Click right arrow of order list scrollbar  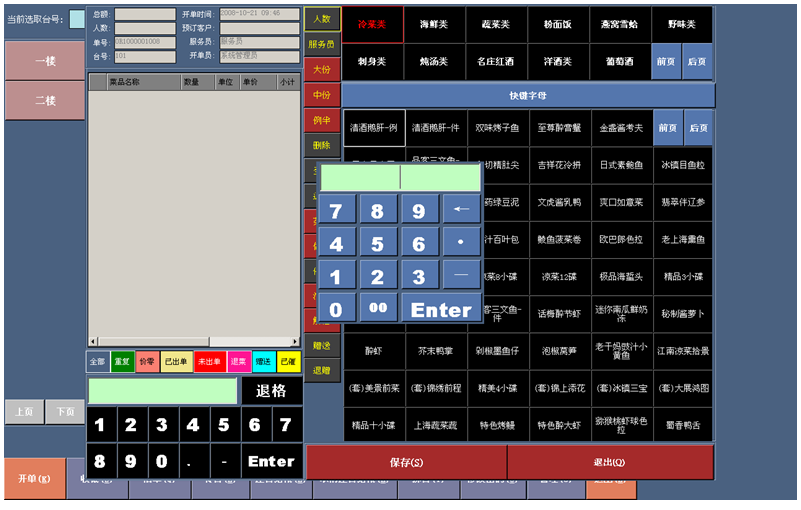295,341
